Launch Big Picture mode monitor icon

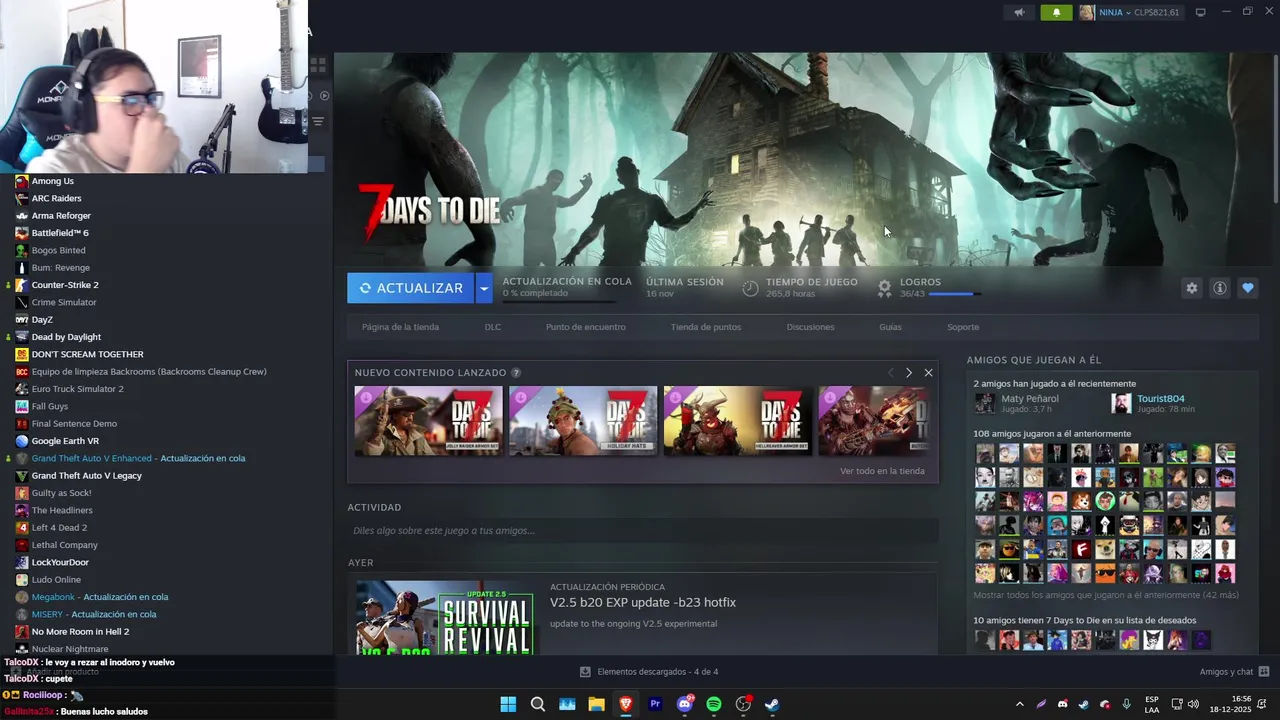click(x=1200, y=12)
